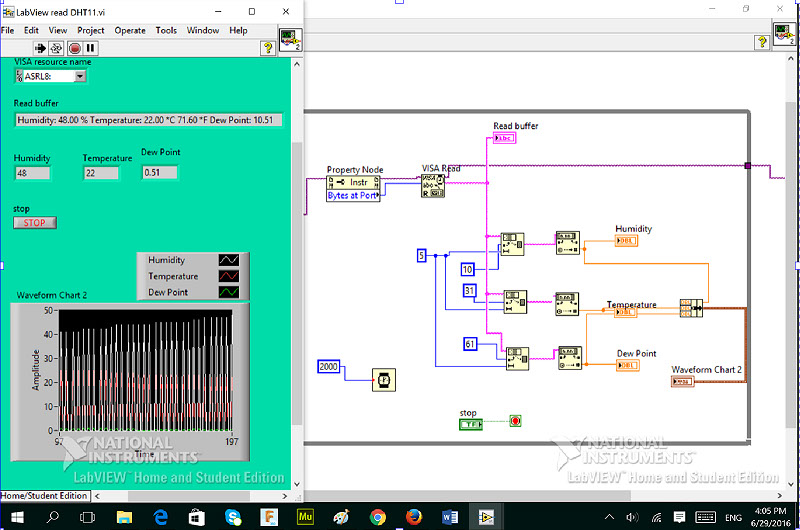Open the File menu
The image size is (800, 530).
[8, 30]
